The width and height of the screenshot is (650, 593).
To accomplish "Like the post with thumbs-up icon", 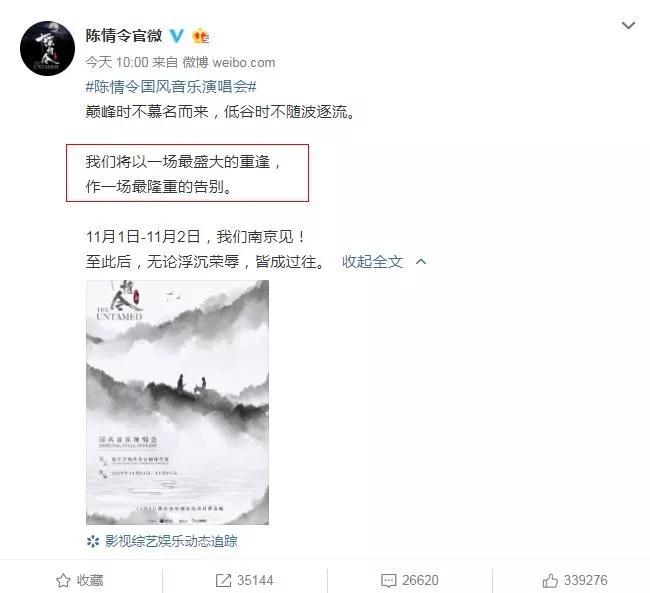I will click(550, 581).
